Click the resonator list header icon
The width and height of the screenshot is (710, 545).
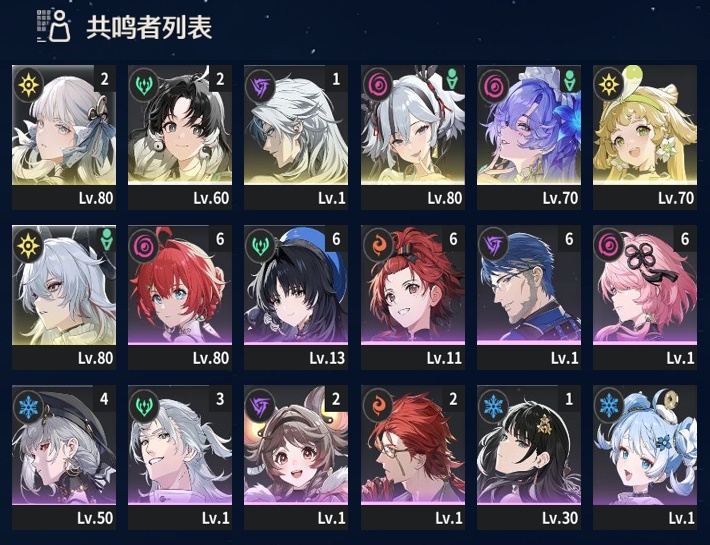coord(53,26)
